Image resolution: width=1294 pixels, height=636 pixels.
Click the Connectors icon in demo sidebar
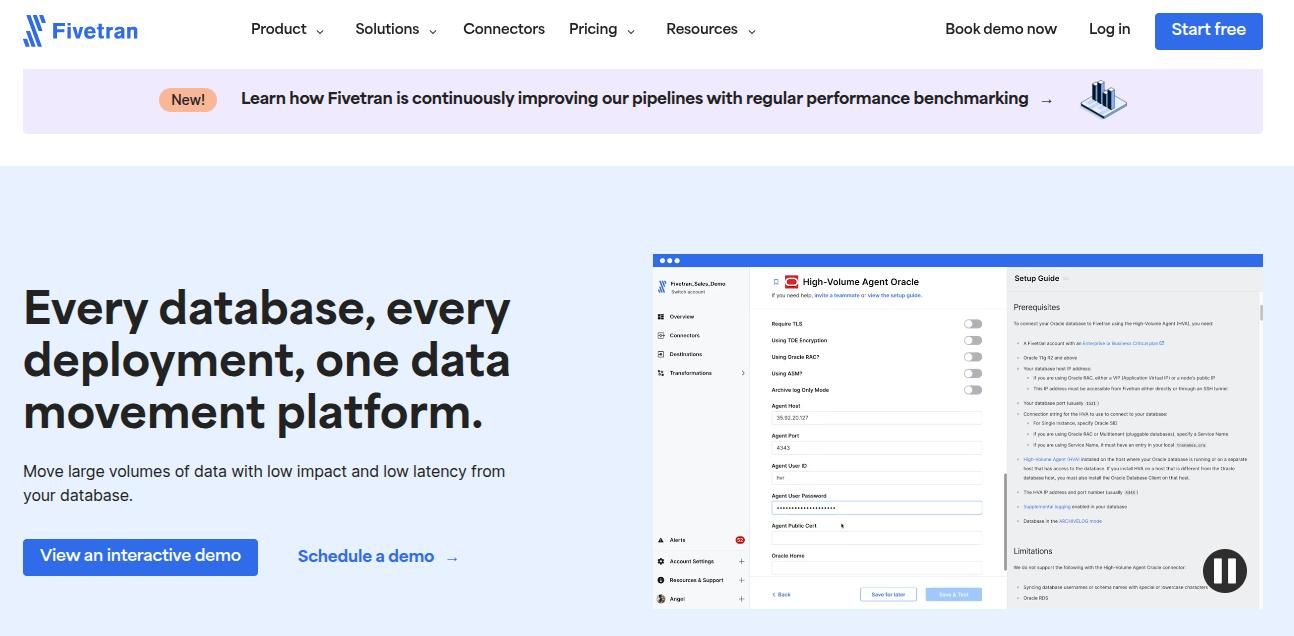661,336
